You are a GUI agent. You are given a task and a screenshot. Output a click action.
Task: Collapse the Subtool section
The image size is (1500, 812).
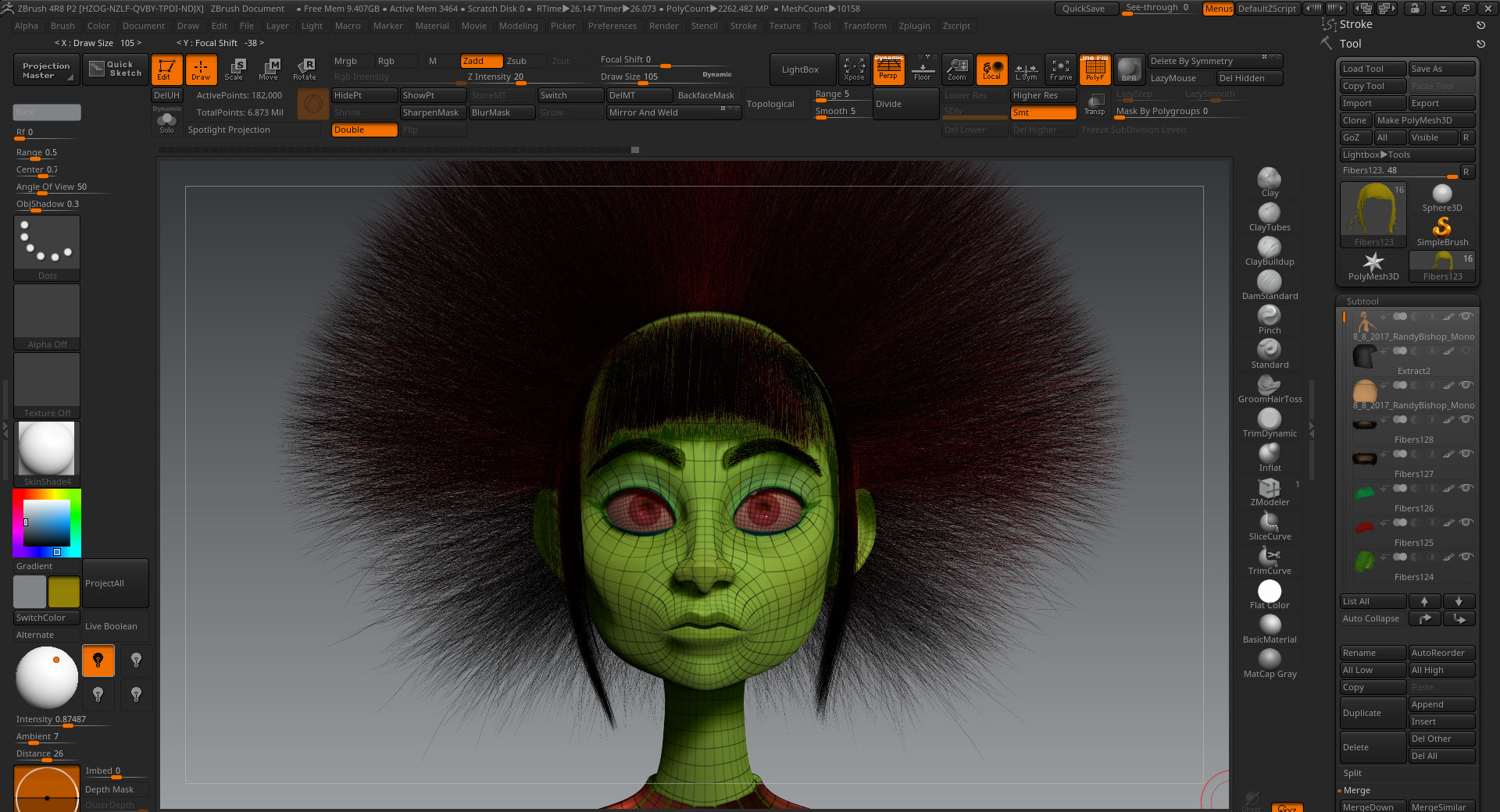(x=1362, y=301)
